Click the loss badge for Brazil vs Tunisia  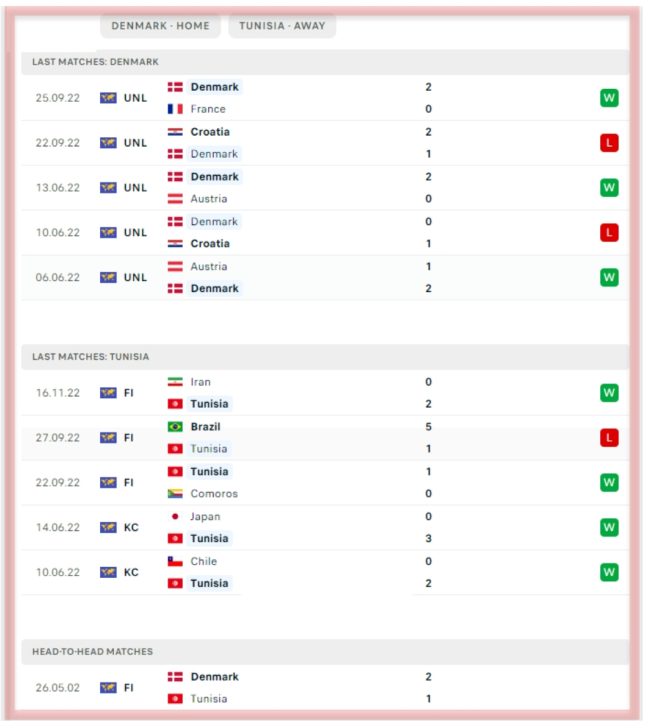[608, 438]
